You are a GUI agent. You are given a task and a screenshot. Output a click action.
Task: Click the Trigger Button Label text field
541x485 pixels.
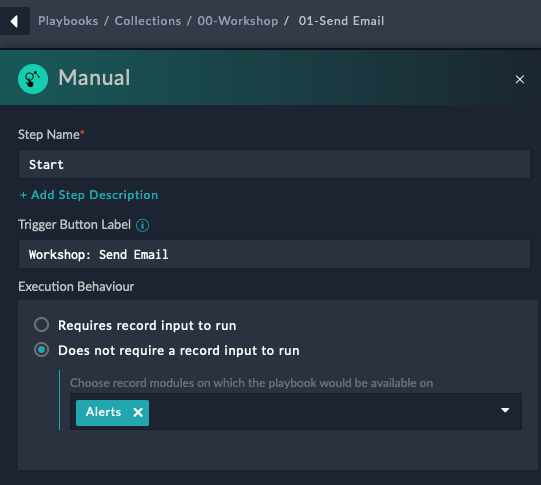[x=274, y=254]
